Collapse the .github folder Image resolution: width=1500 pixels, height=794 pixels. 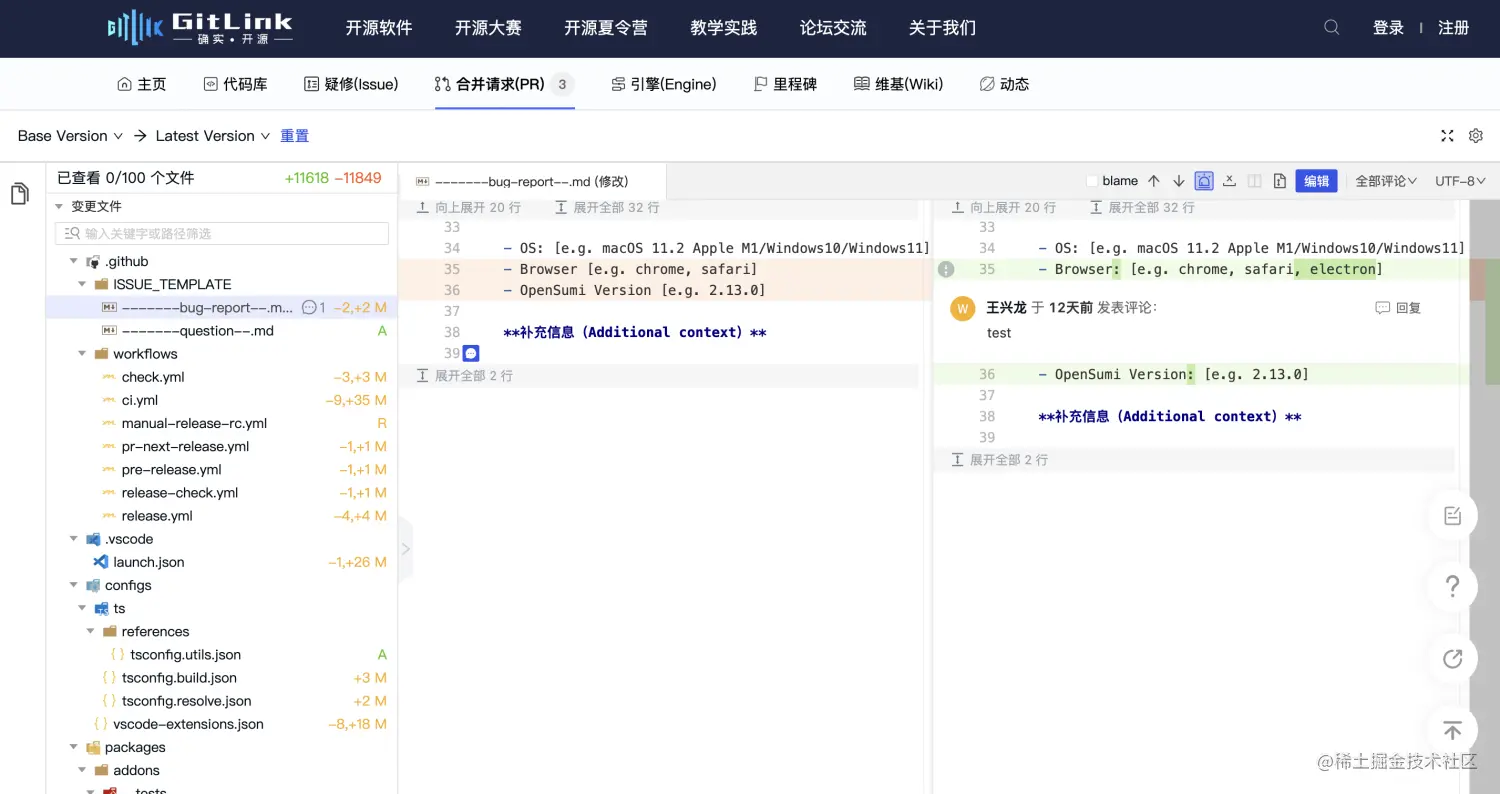click(x=73, y=261)
